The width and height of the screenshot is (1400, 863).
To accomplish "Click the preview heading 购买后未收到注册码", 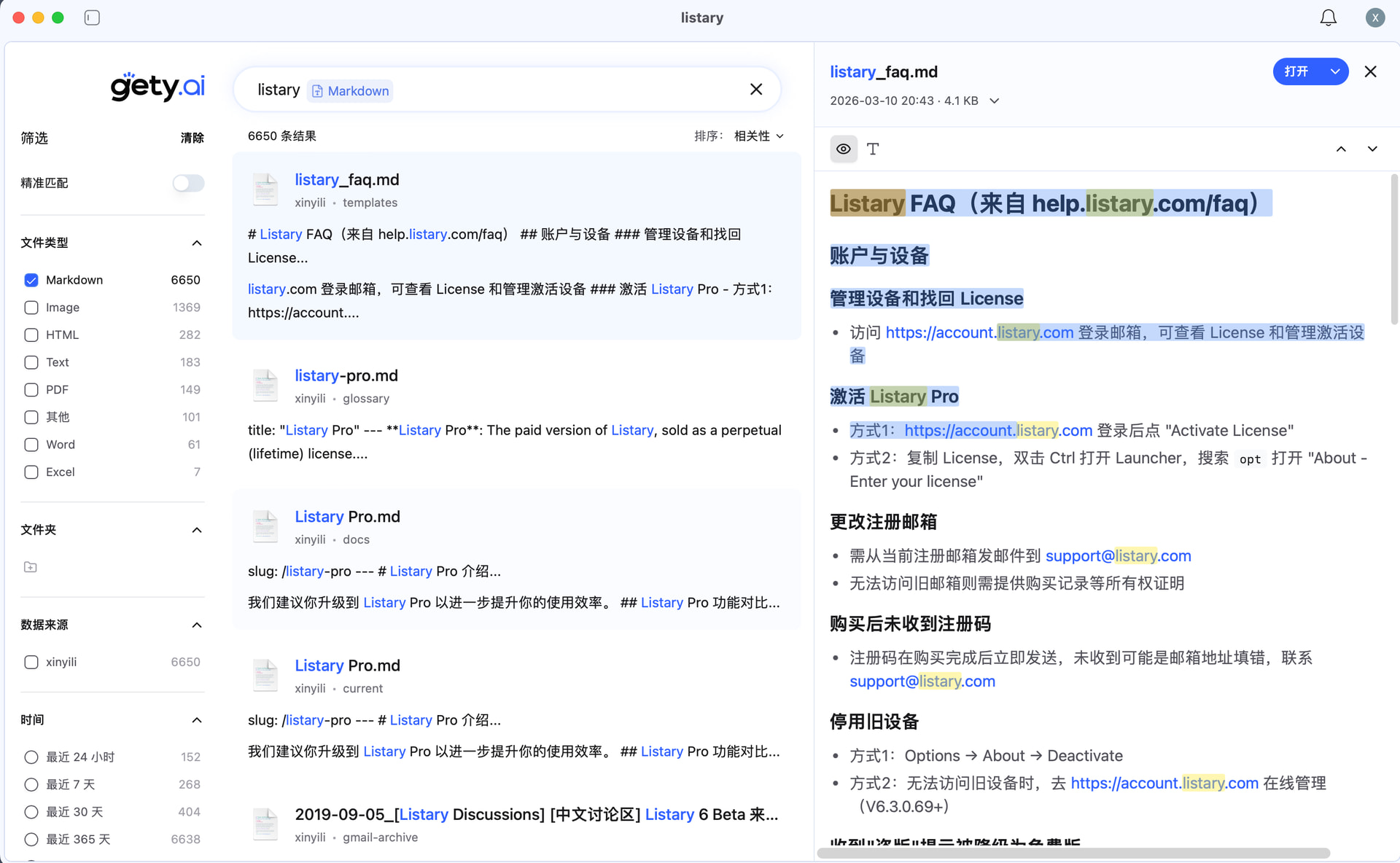I will tap(910, 624).
